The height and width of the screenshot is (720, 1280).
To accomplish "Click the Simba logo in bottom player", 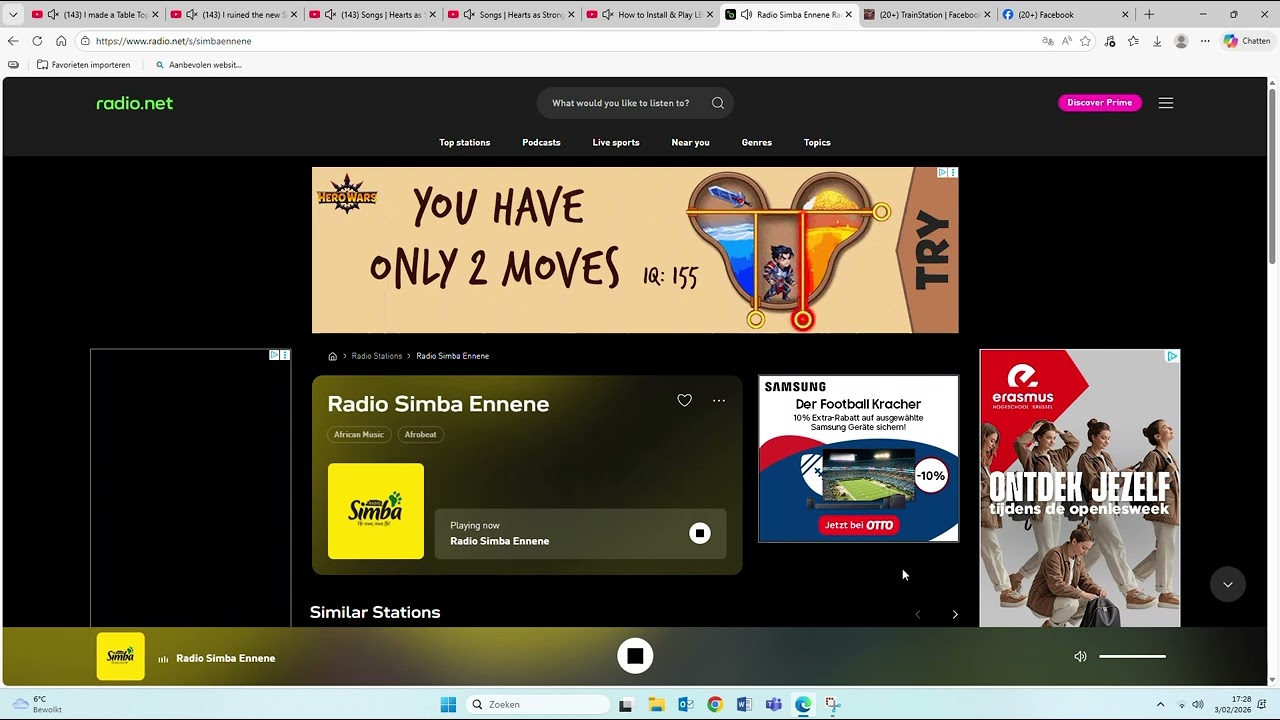I will tap(120, 656).
